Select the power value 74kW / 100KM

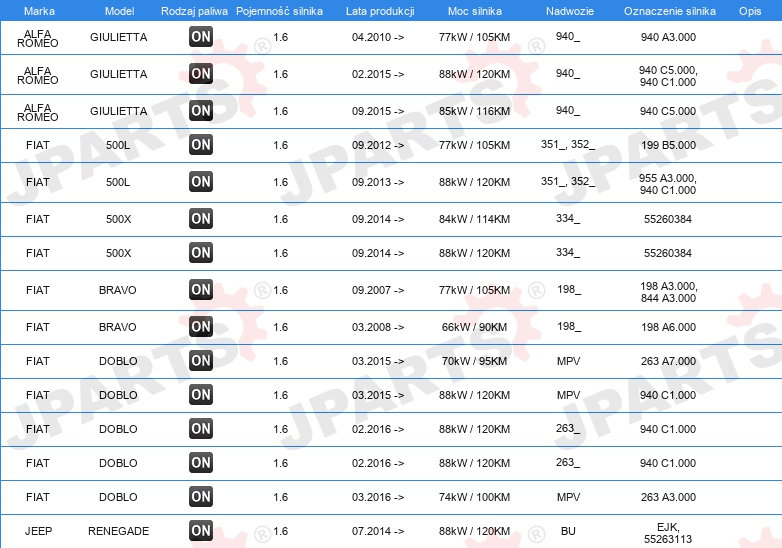474,497
